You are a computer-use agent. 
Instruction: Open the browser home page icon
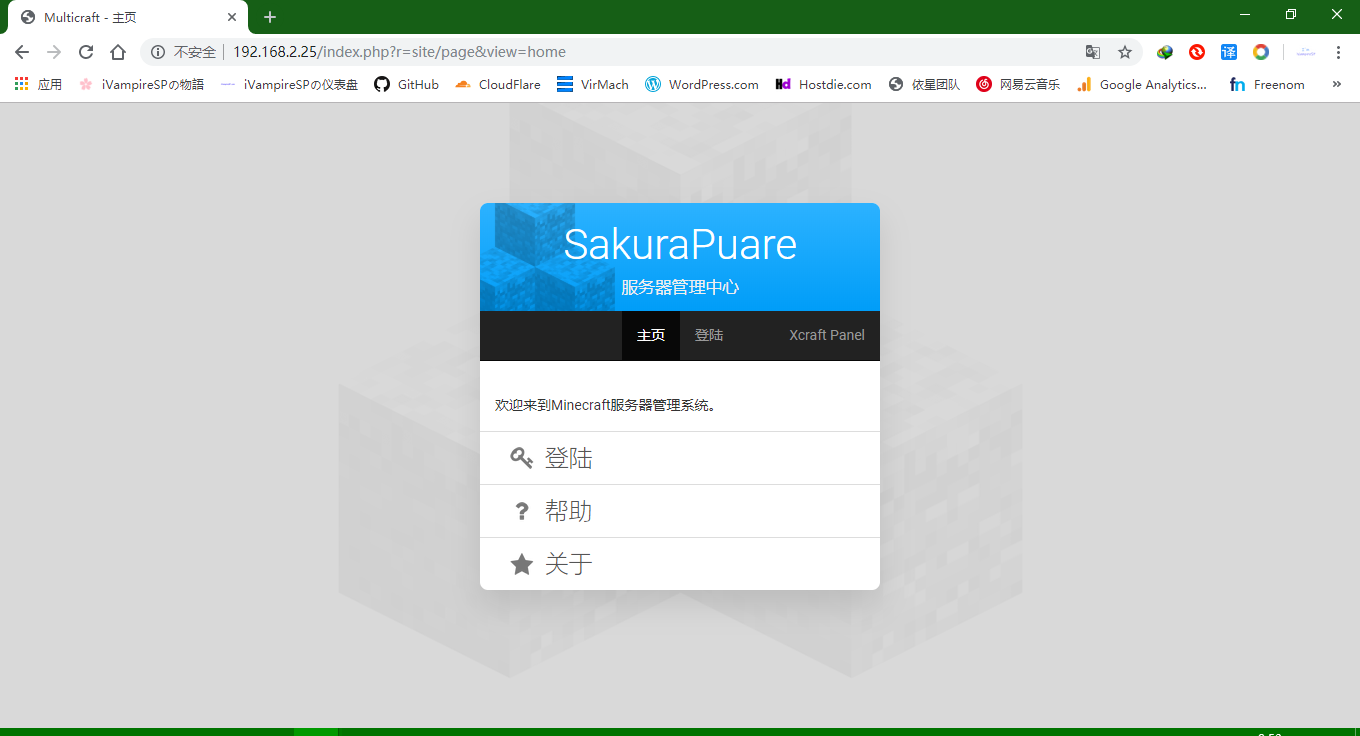pyautogui.click(x=118, y=52)
